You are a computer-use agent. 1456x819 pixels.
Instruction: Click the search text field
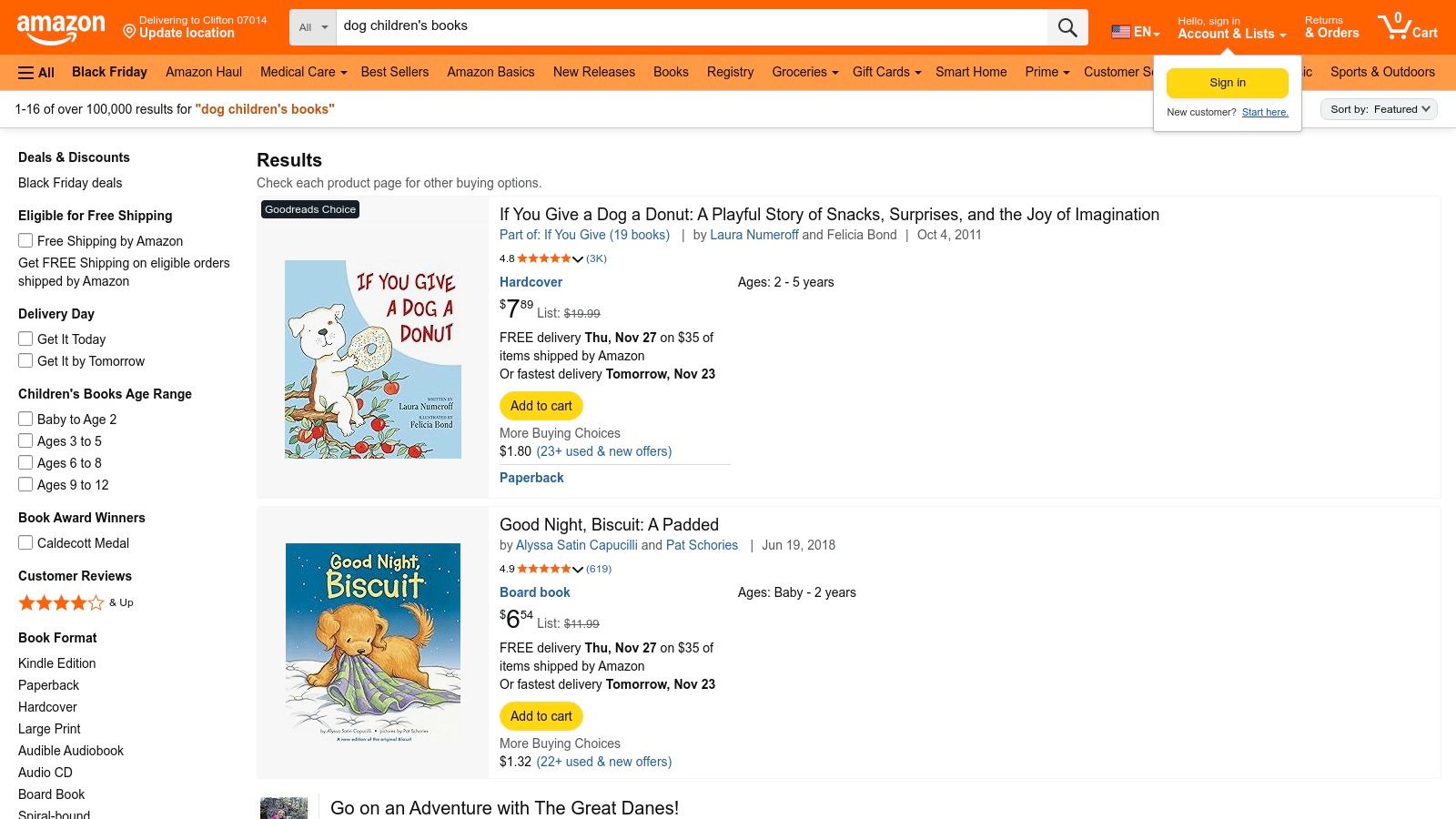coord(692,26)
